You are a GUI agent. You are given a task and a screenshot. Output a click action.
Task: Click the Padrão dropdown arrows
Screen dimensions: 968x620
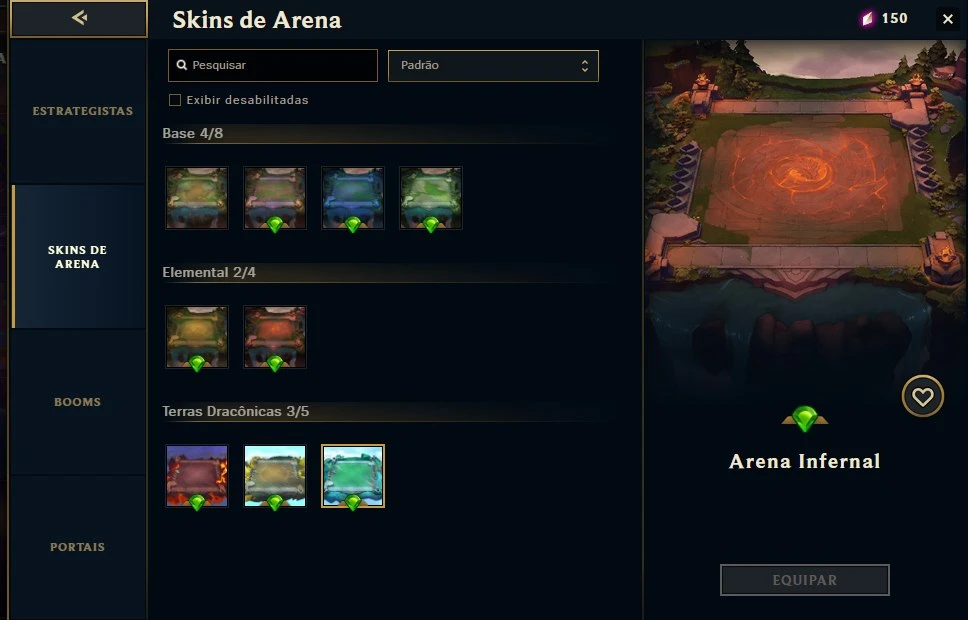tap(585, 65)
